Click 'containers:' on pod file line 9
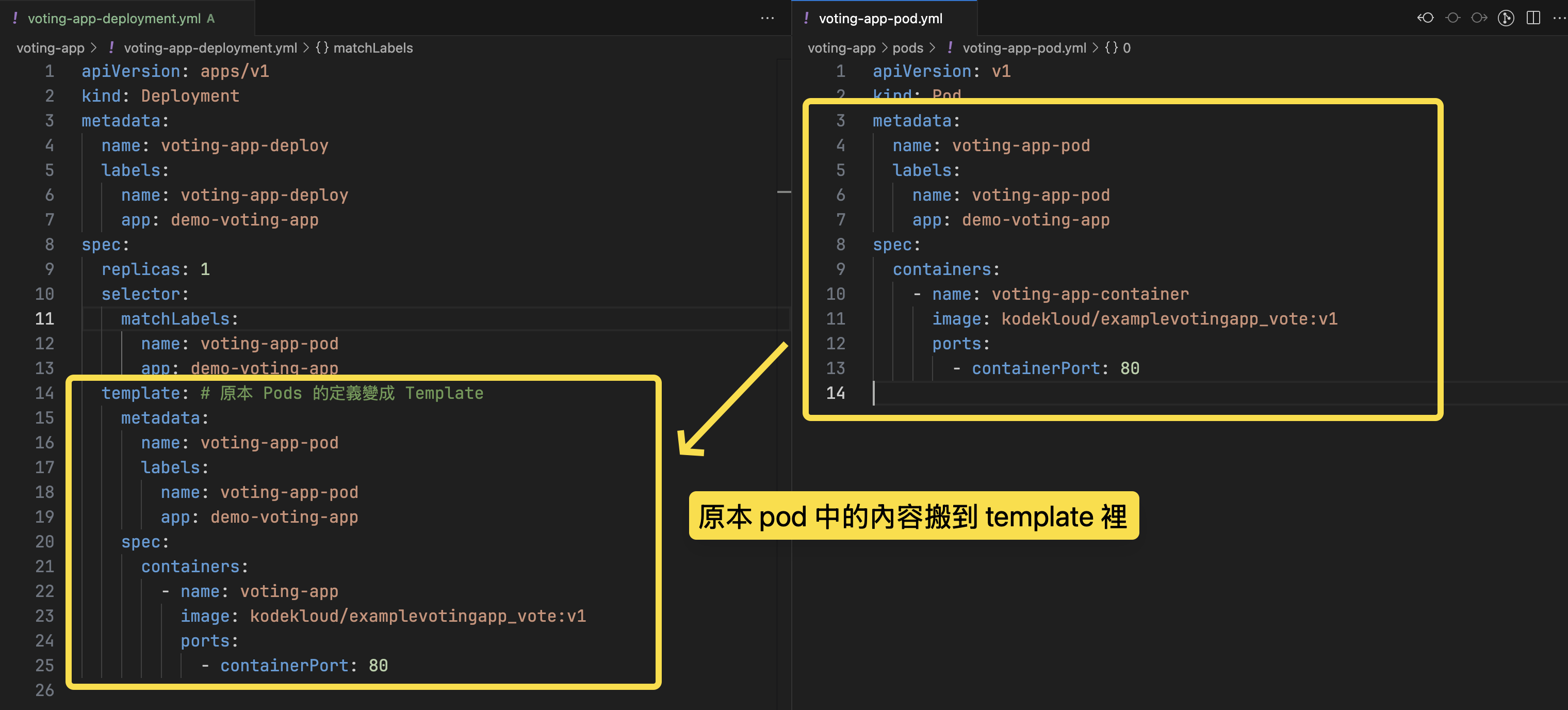Screen dimensions: 1568x710 pos(946,269)
